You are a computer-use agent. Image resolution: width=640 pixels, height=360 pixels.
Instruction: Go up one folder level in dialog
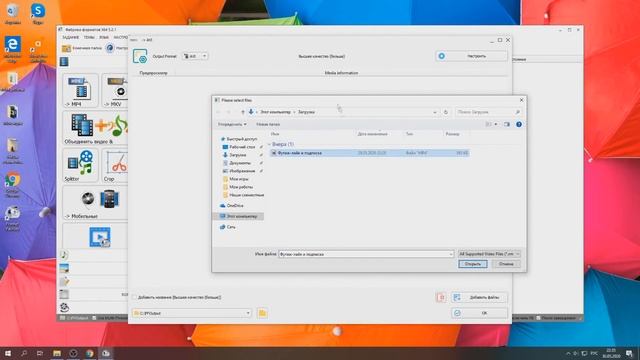pyautogui.click(x=242, y=112)
